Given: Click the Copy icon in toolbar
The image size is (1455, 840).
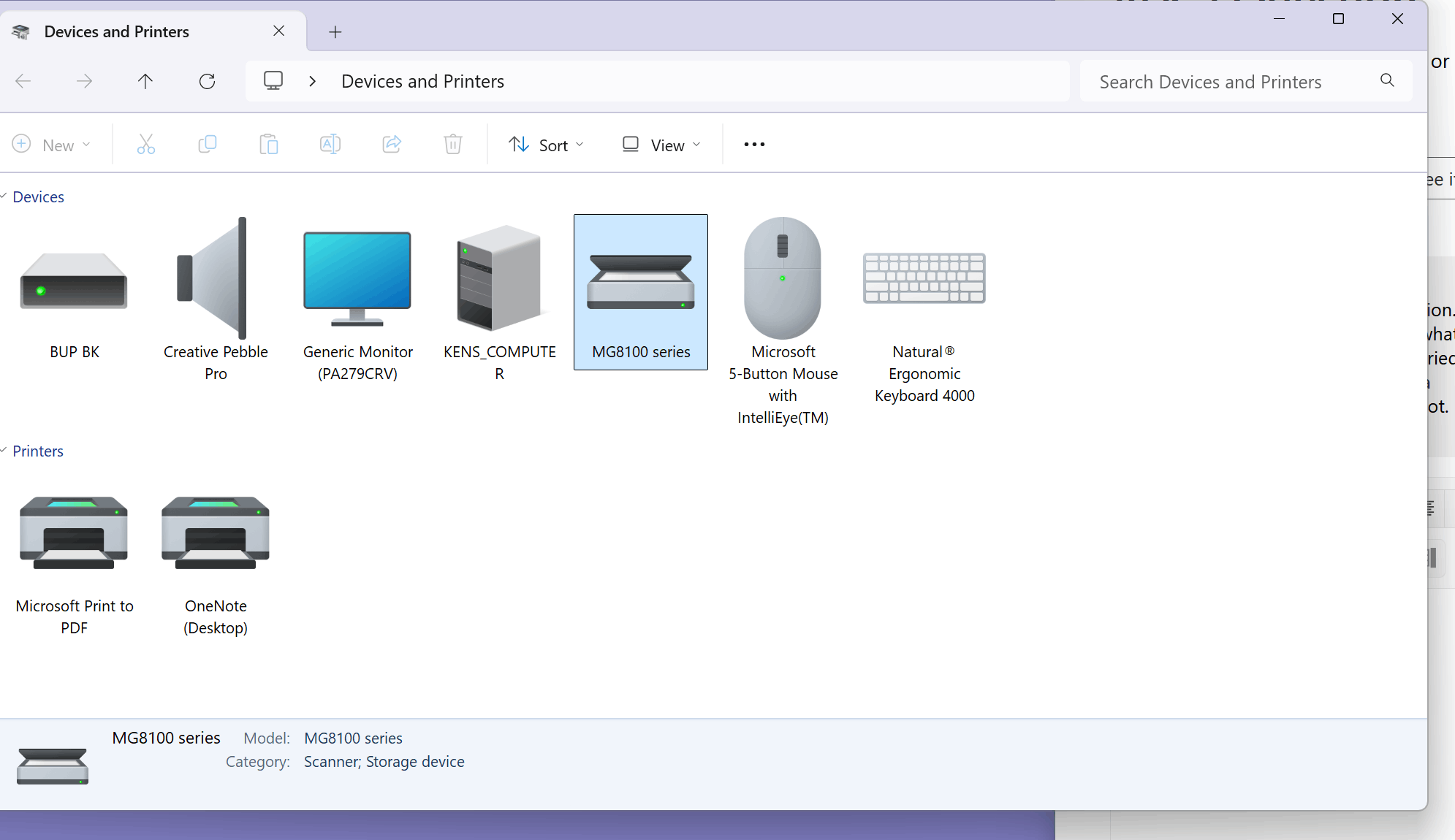Looking at the screenshot, I should point(208,145).
